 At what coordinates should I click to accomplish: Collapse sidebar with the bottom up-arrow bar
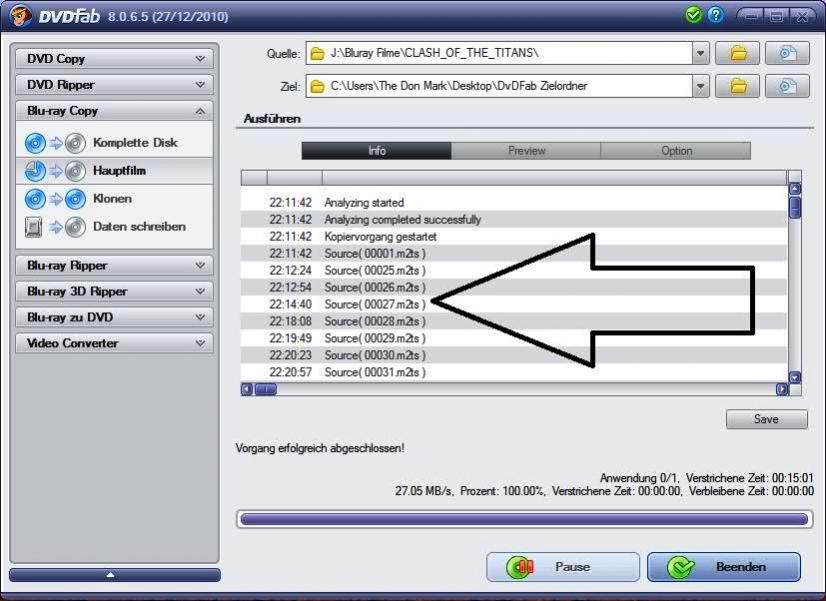pos(114,575)
